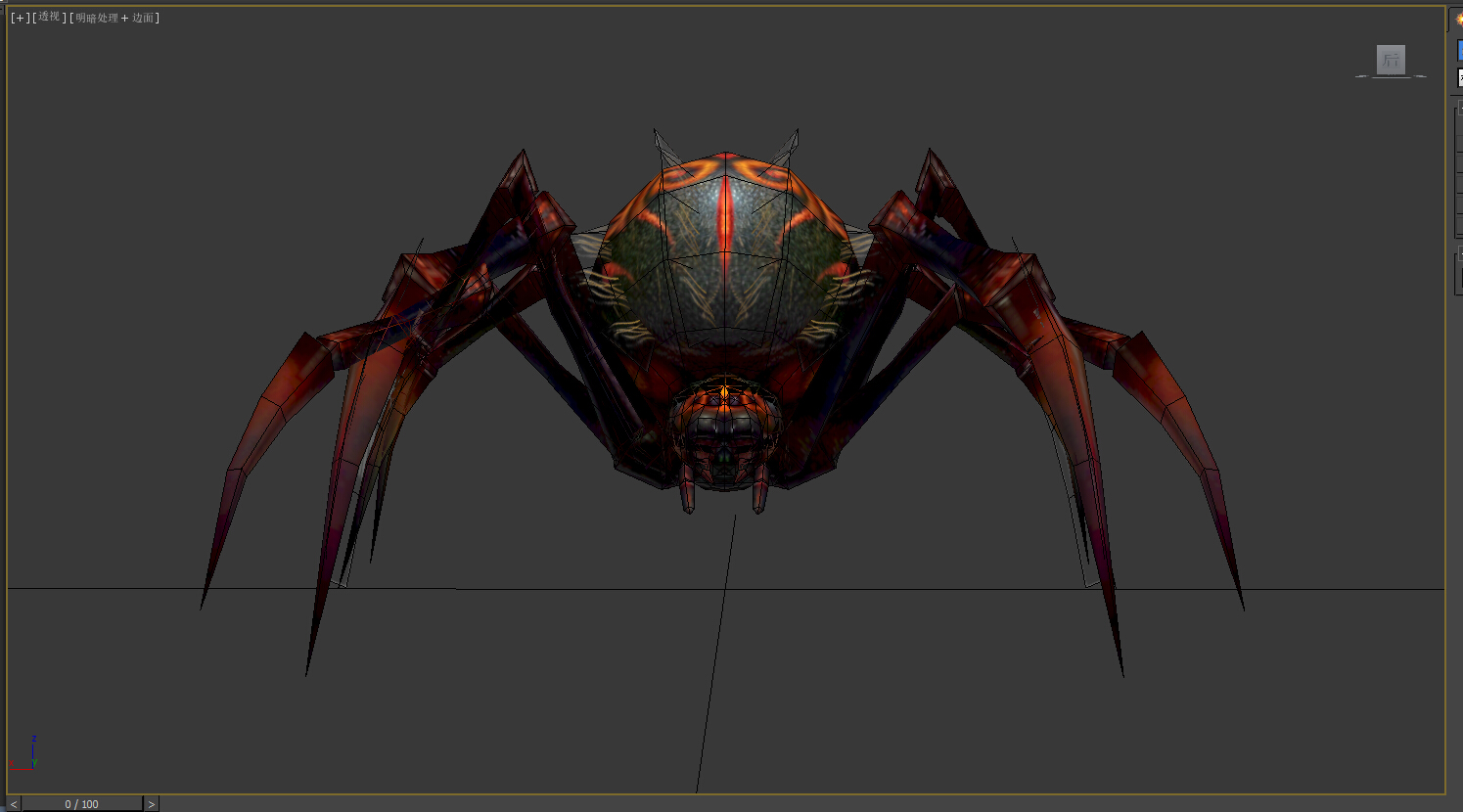This screenshot has width=1463, height=812.
Task: Open the white dropdown in the command panel
Action: pos(1459,78)
